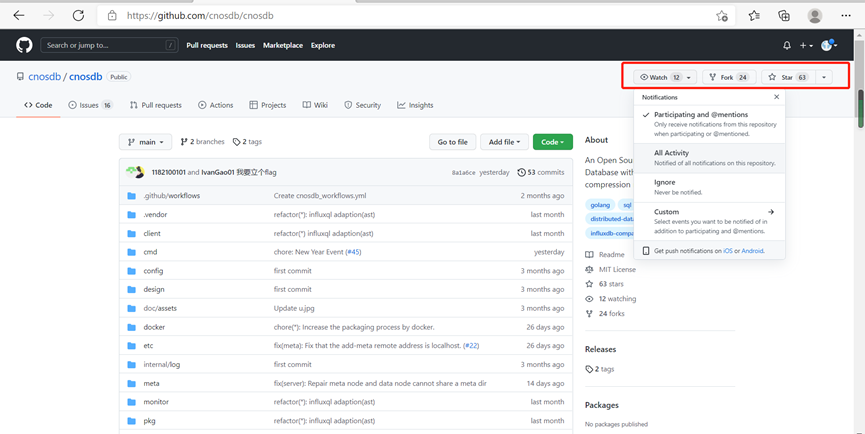Click the site padlock icon
This screenshot has height=434, width=865.
[x=113, y=15]
